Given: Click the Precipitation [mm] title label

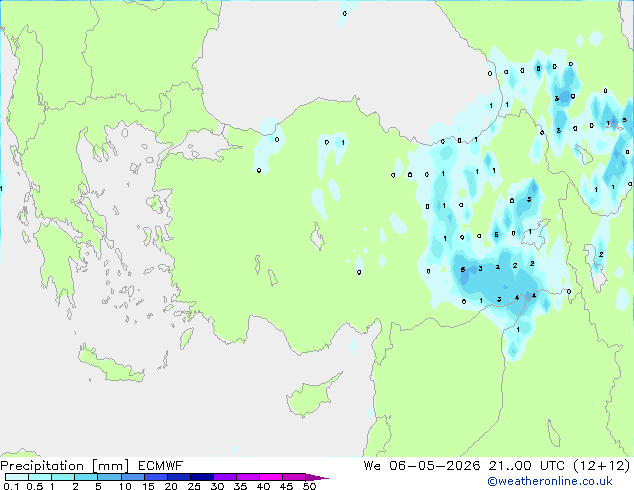Looking at the screenshot, I should (65, 466).
